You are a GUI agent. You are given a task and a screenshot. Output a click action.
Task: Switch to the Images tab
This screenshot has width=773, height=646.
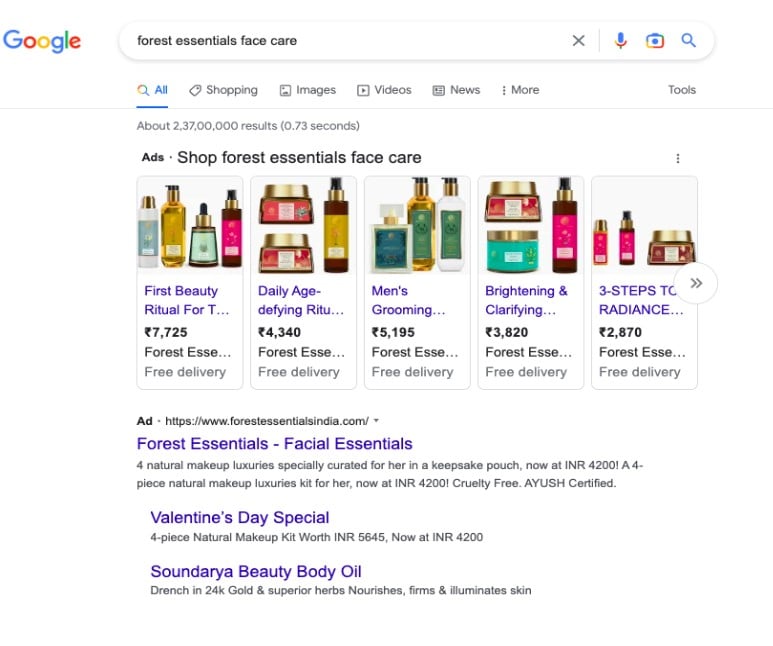pos(308,90)
